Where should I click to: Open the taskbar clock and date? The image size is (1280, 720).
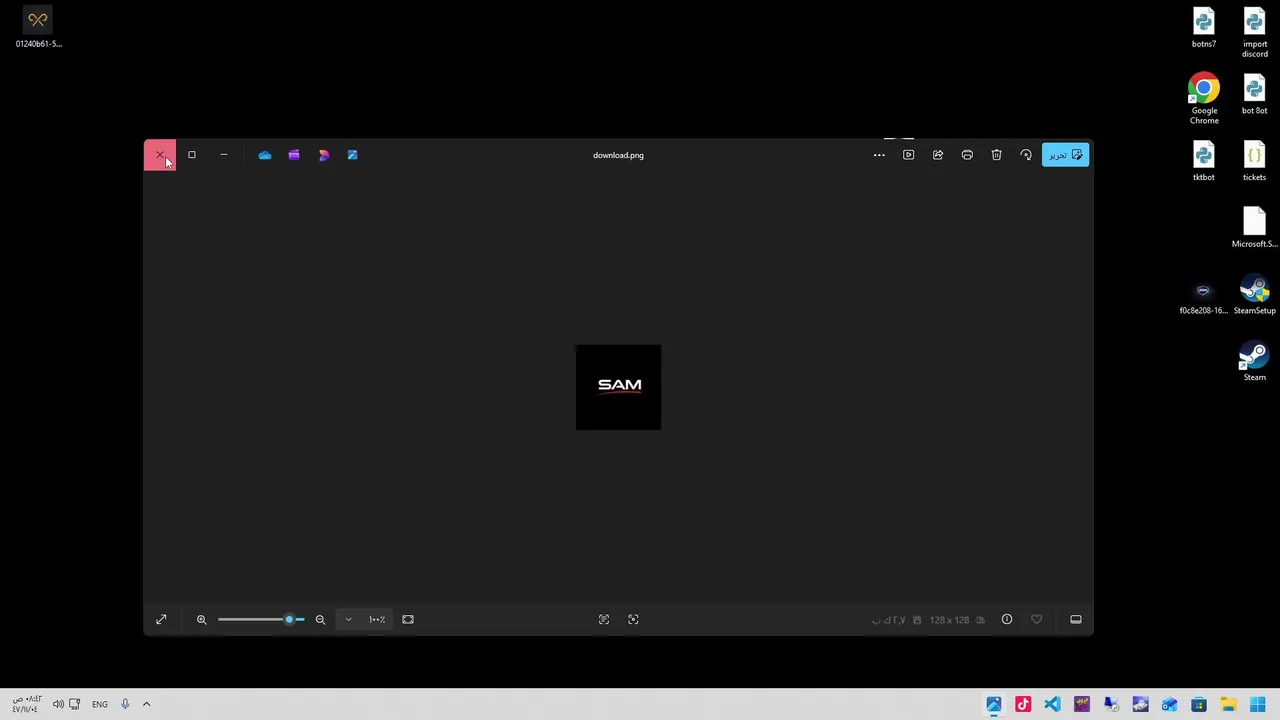(x=26, y=705)
